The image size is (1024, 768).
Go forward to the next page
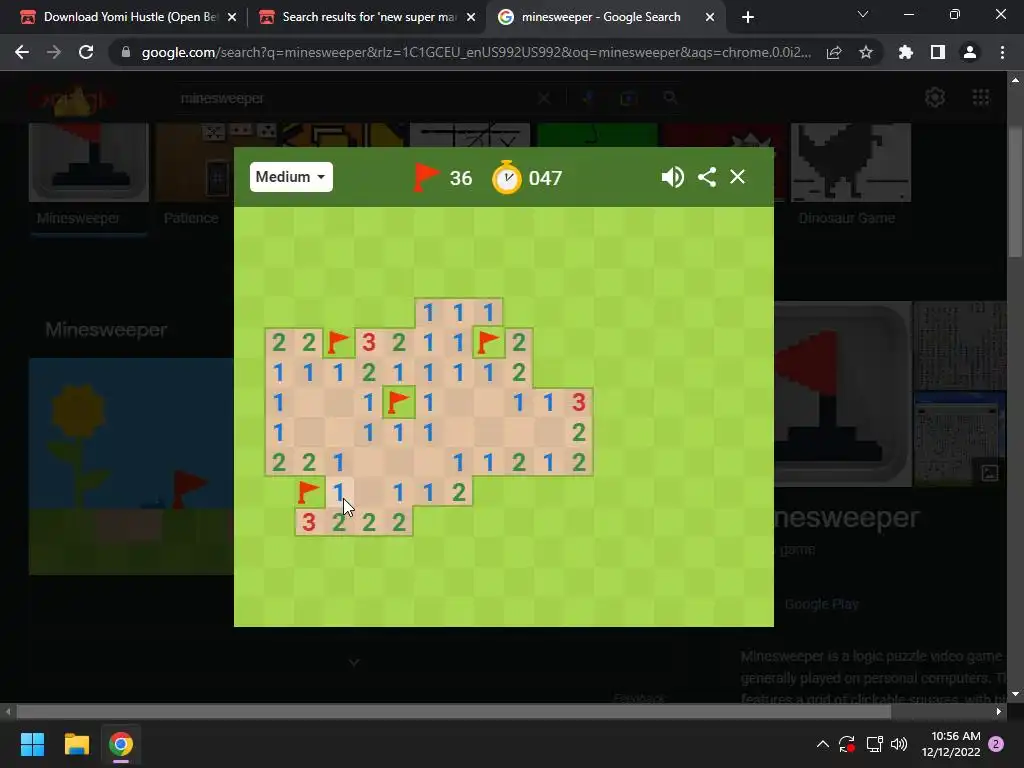[x=54, y=52]
